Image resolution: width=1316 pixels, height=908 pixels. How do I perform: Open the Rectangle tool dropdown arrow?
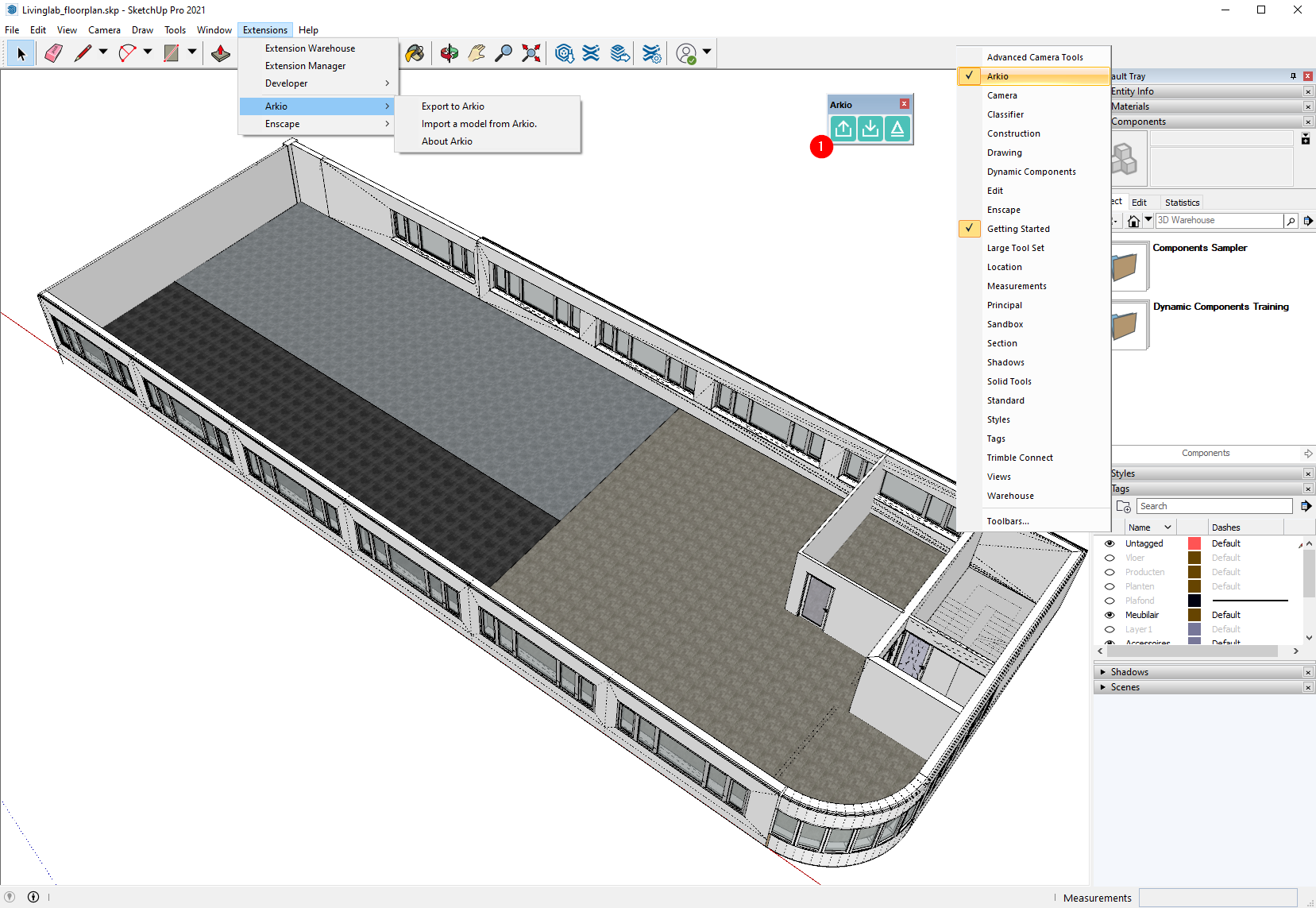coord(192,52)
